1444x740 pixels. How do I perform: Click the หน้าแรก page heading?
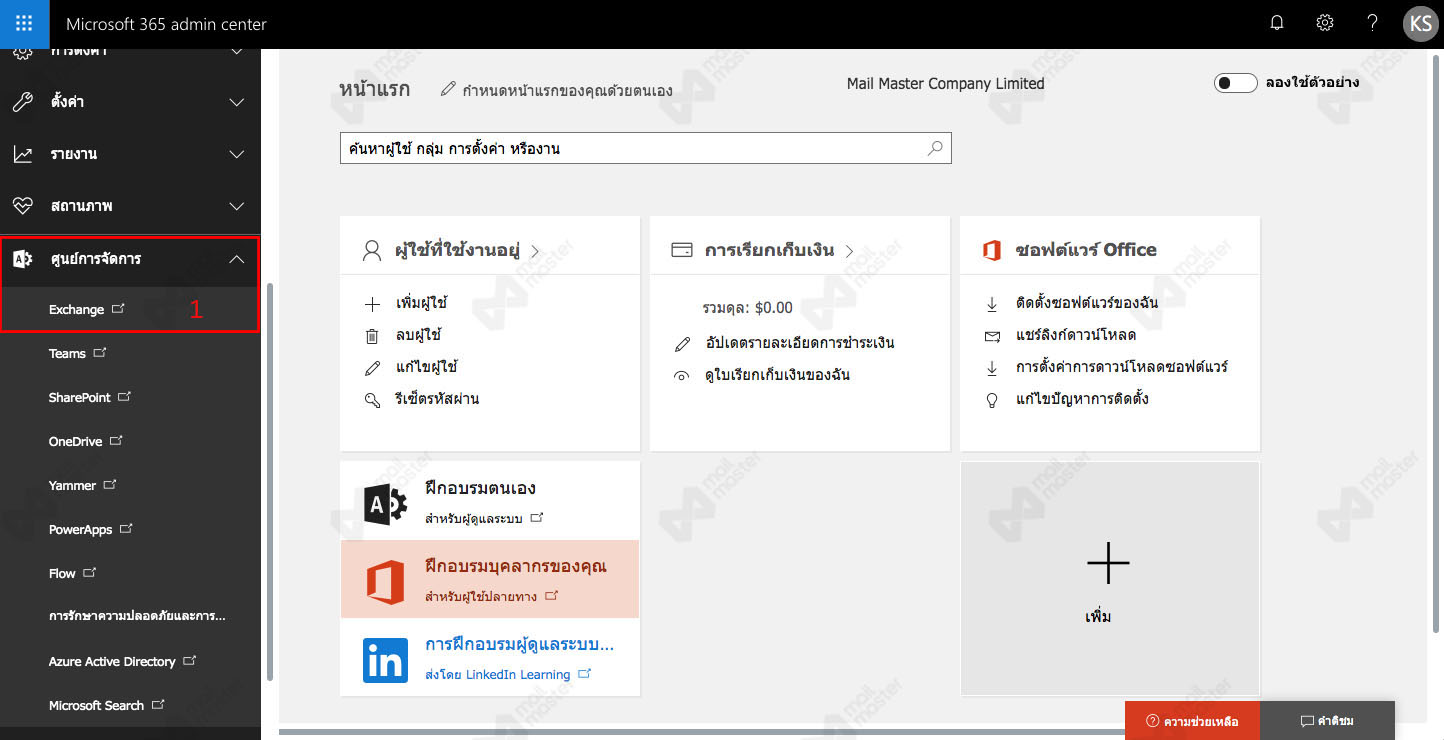click(x=374, y=89)
